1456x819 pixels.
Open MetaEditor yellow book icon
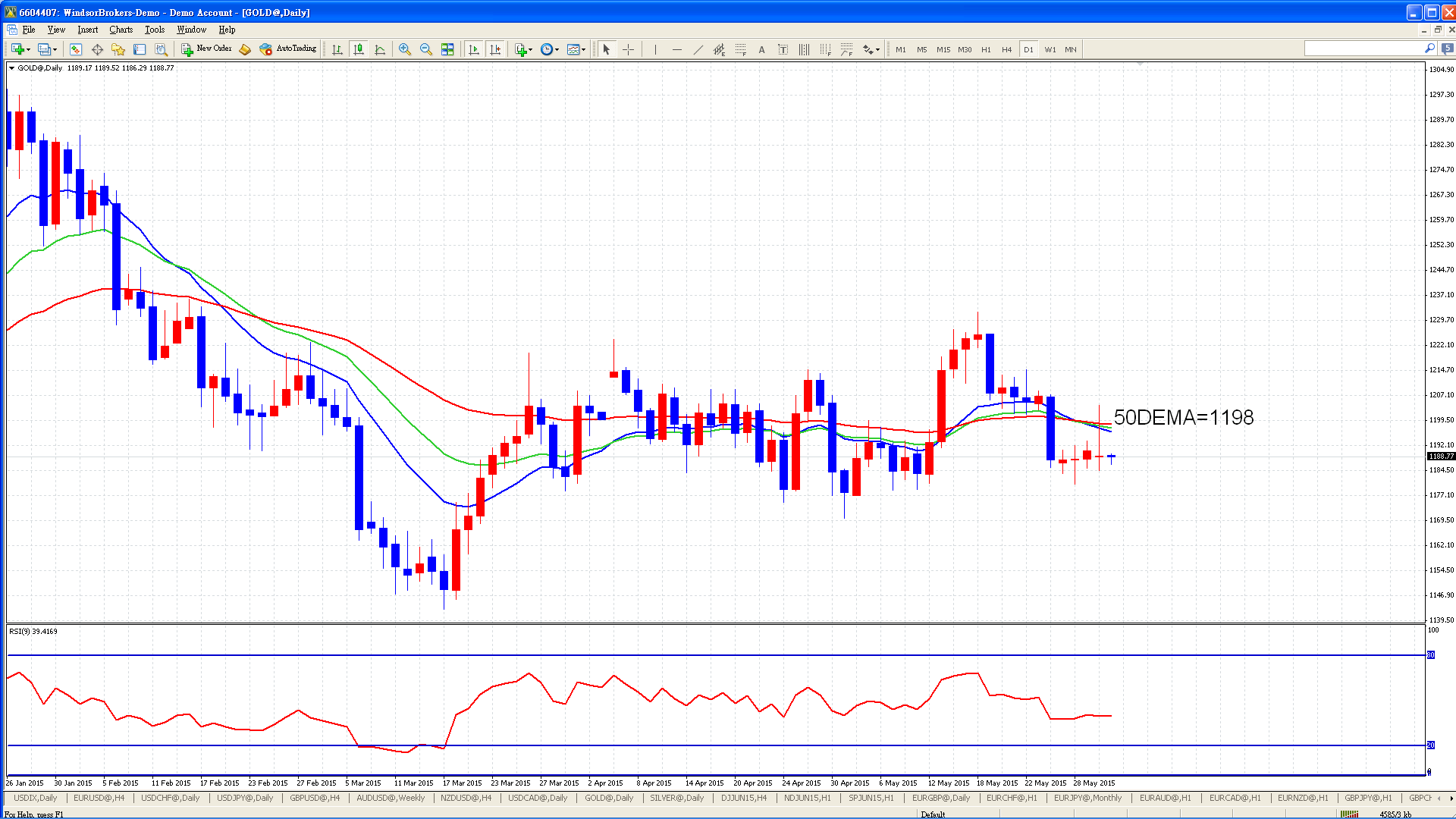click(x=244, y=49)
